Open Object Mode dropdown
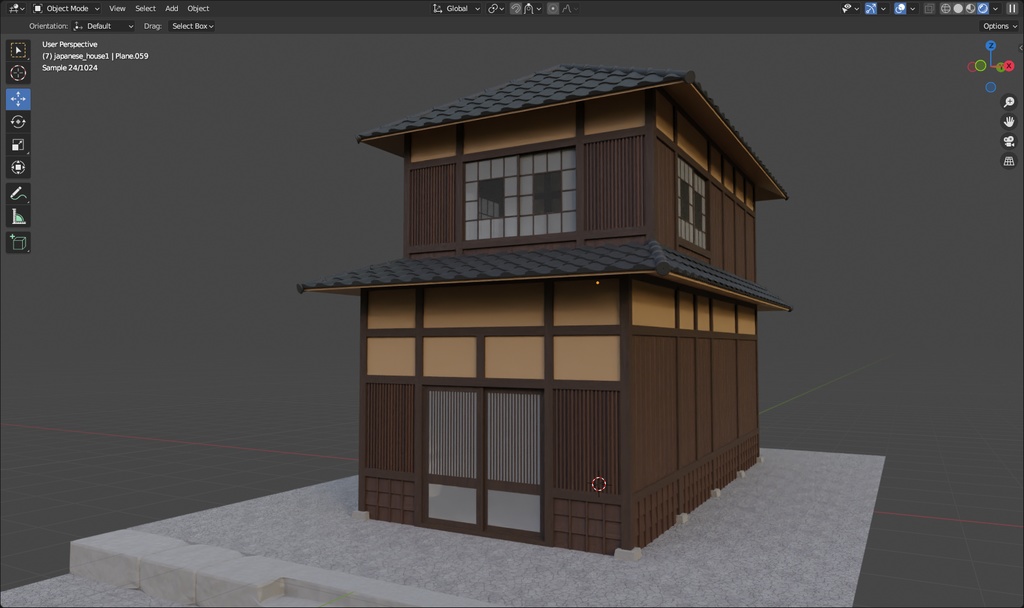 [x=67, y=8]
